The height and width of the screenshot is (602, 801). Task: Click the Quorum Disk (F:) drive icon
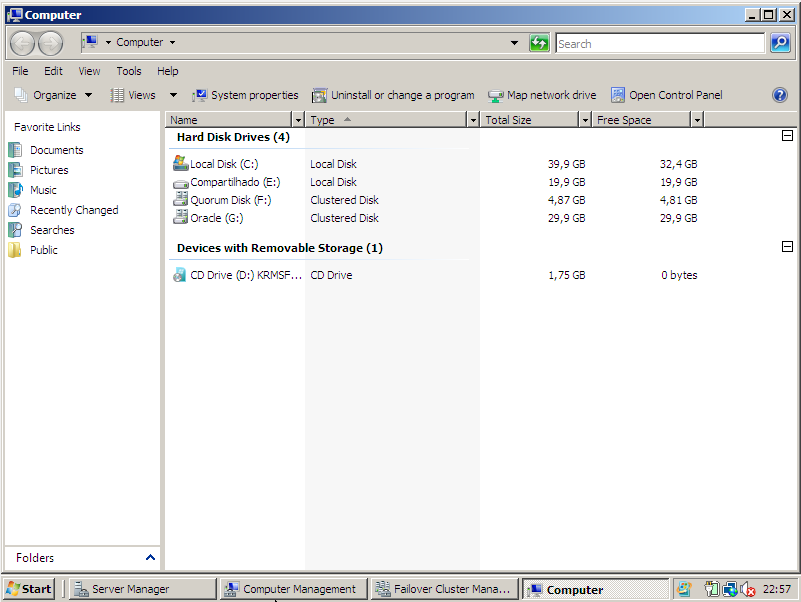[180, 199]
